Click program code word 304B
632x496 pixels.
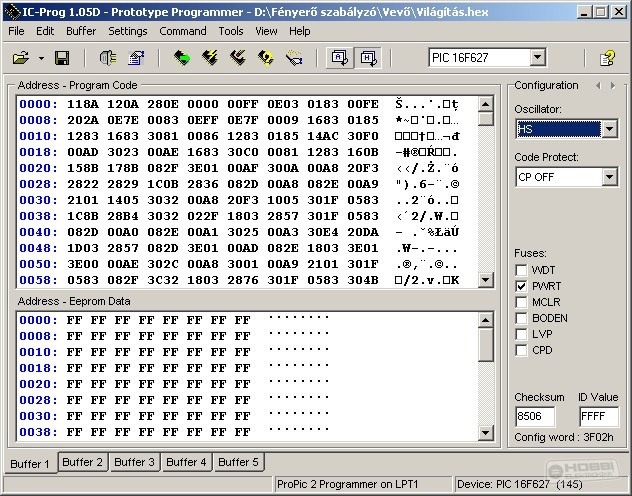(x=363, y=280)
